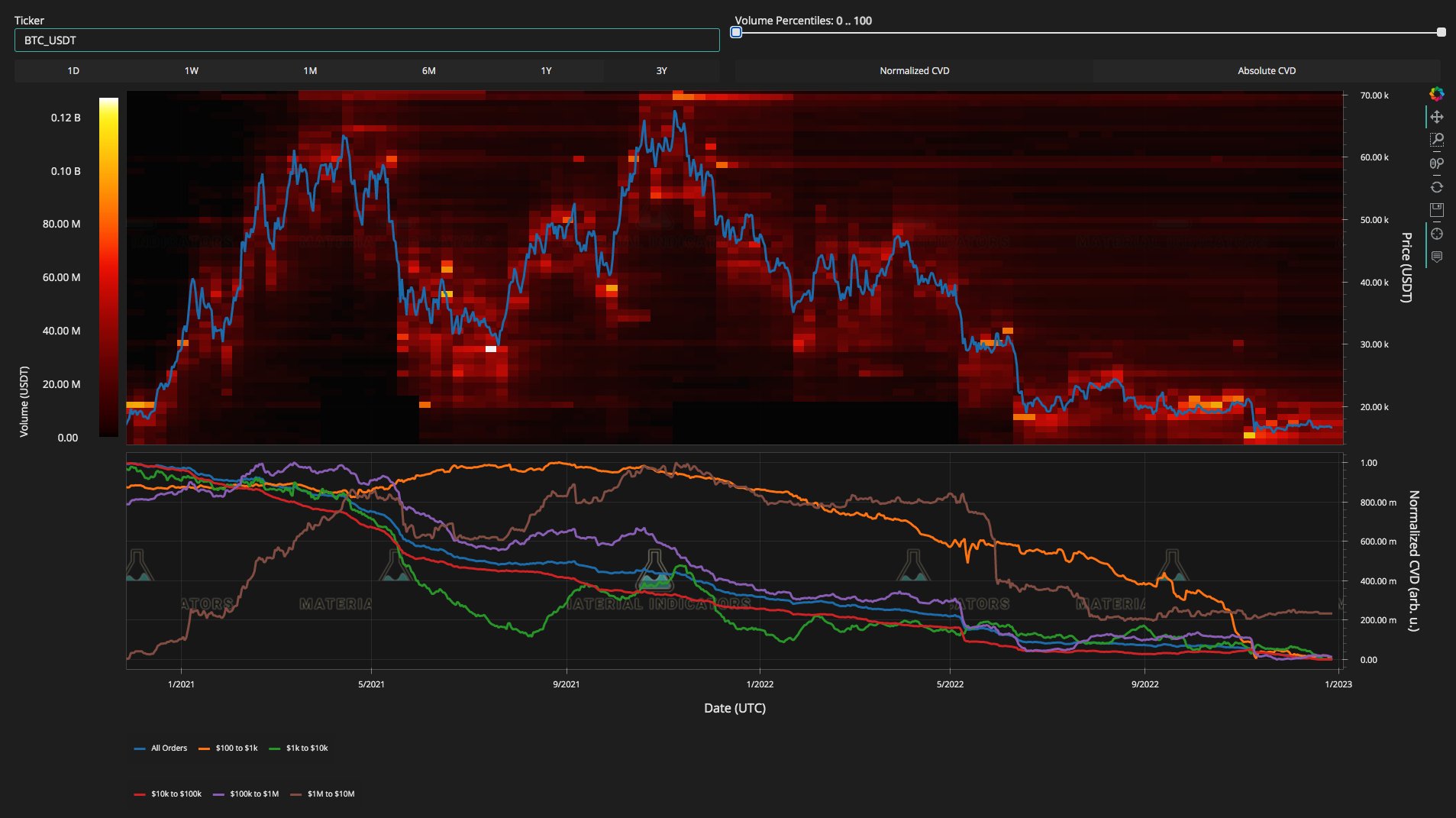Click the left Volume Percentiles slider handle
Image resolution: width=1456 pixels, height=818 pixels.
tap(736, 32)
